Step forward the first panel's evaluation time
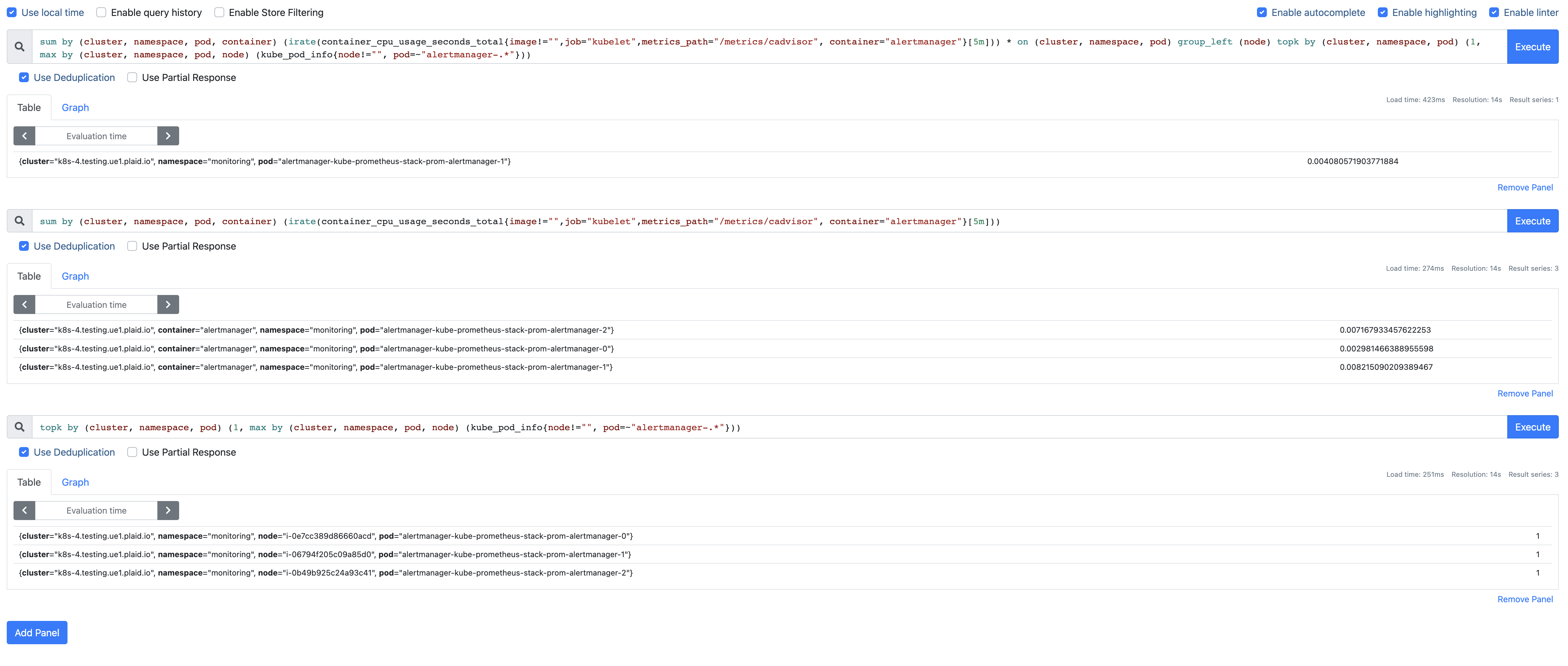Viewport: 1568px width, 666px height. tap(168, 135)
